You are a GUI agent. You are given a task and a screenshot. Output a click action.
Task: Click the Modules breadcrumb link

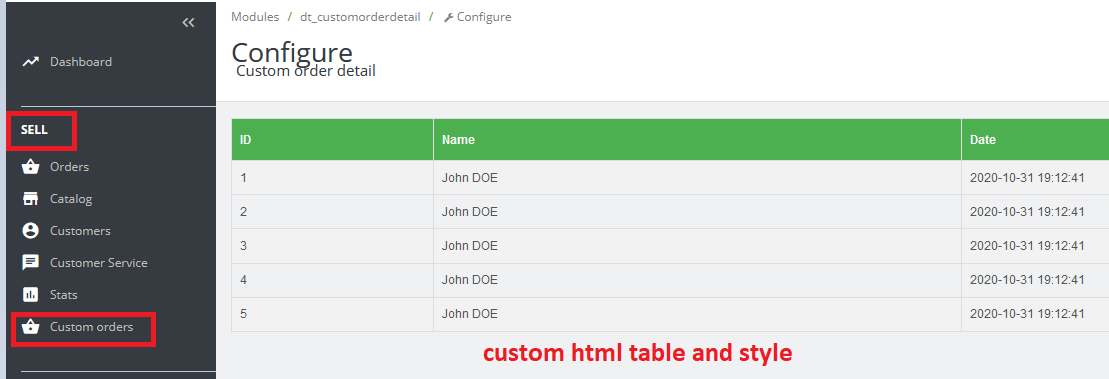[255, 16]
